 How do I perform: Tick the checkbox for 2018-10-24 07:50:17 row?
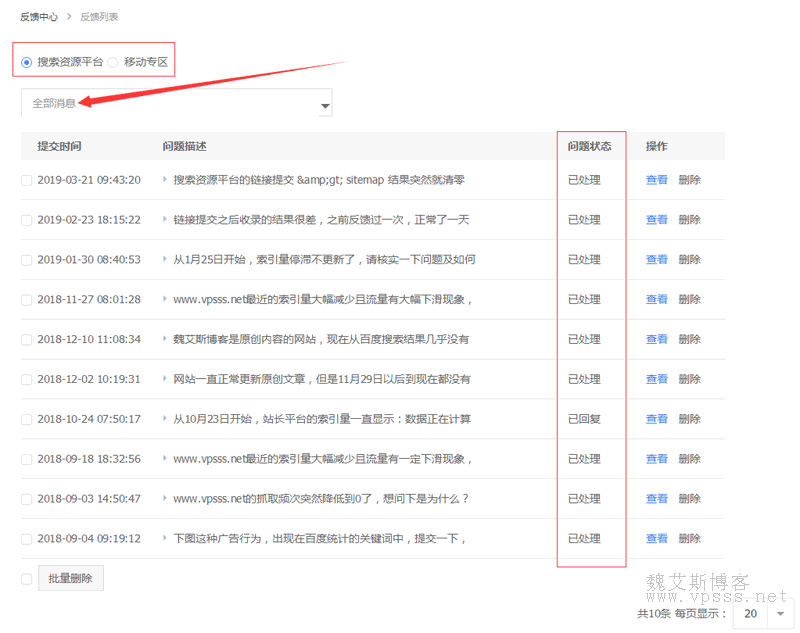pos(27,419)
